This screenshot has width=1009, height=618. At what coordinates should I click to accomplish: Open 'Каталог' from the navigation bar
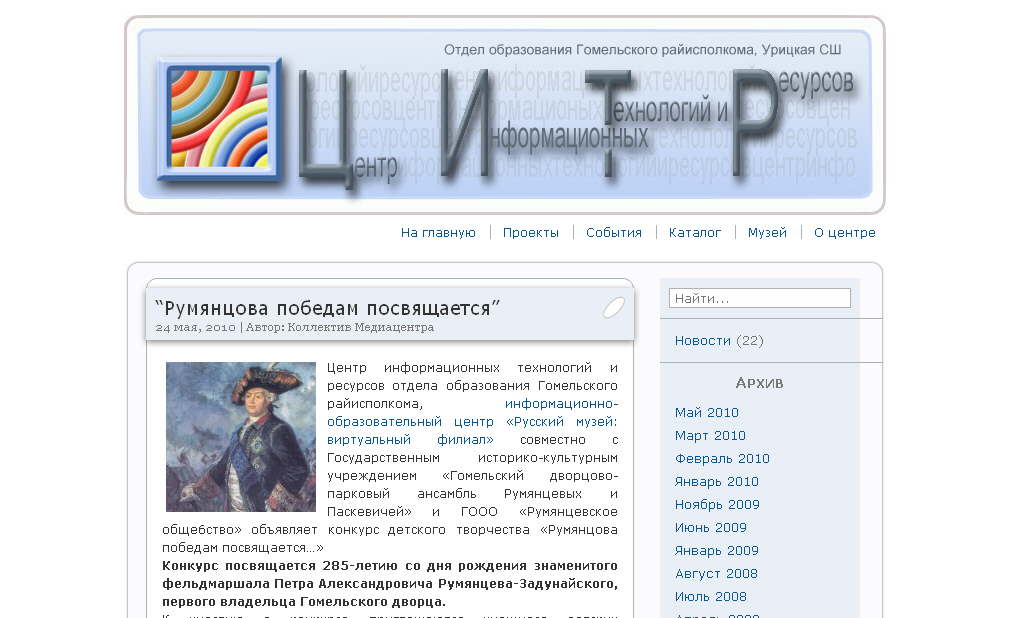coord(695,233)
